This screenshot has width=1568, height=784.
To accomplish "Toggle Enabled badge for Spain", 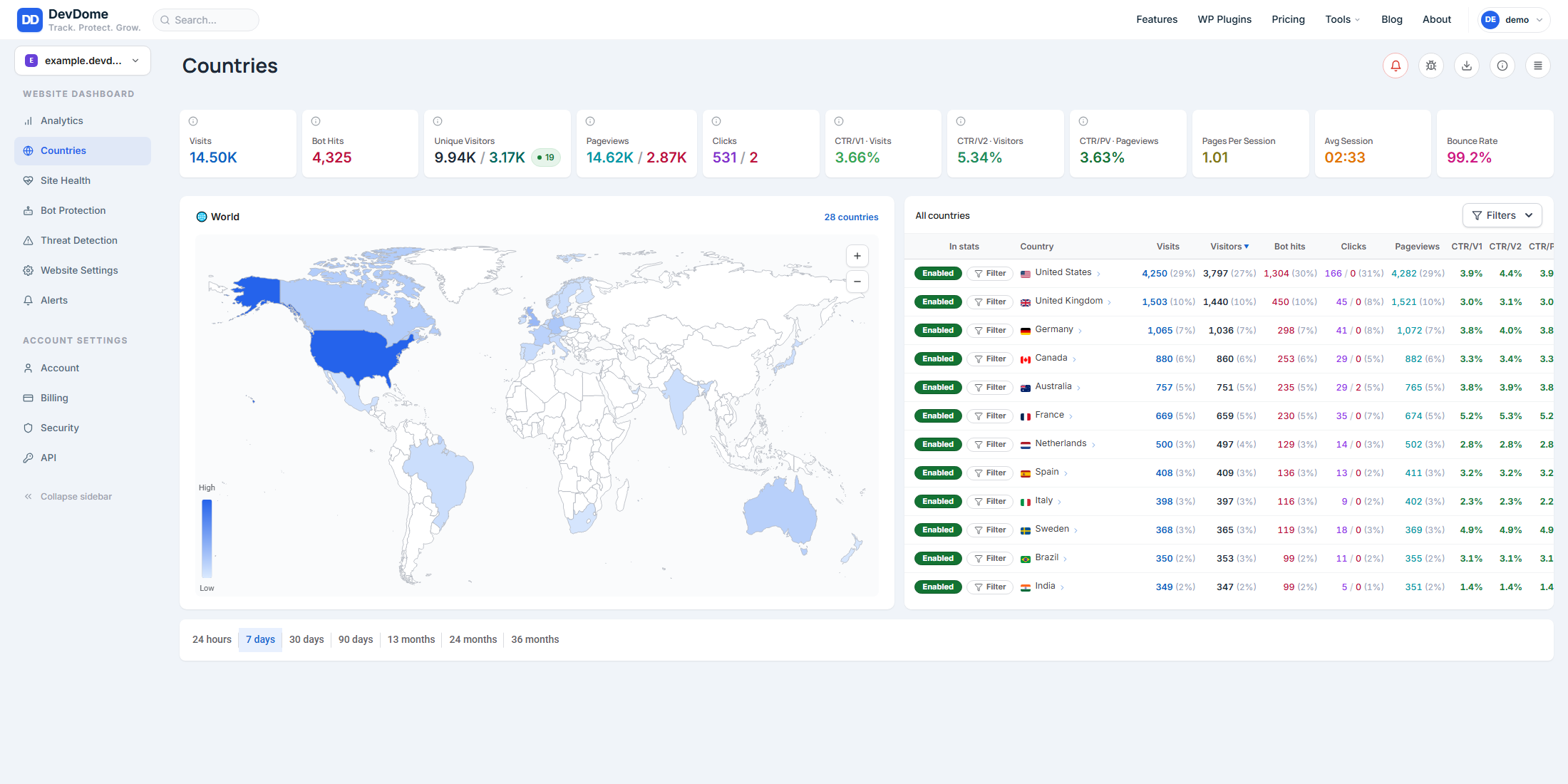I will tap(938, 473).
